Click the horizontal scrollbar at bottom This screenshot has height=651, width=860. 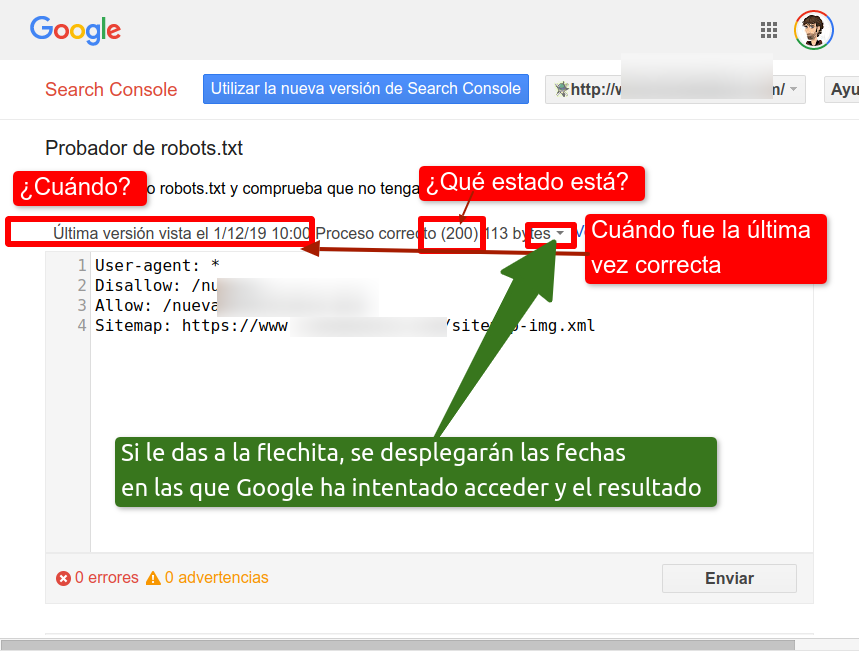point(398,645)
